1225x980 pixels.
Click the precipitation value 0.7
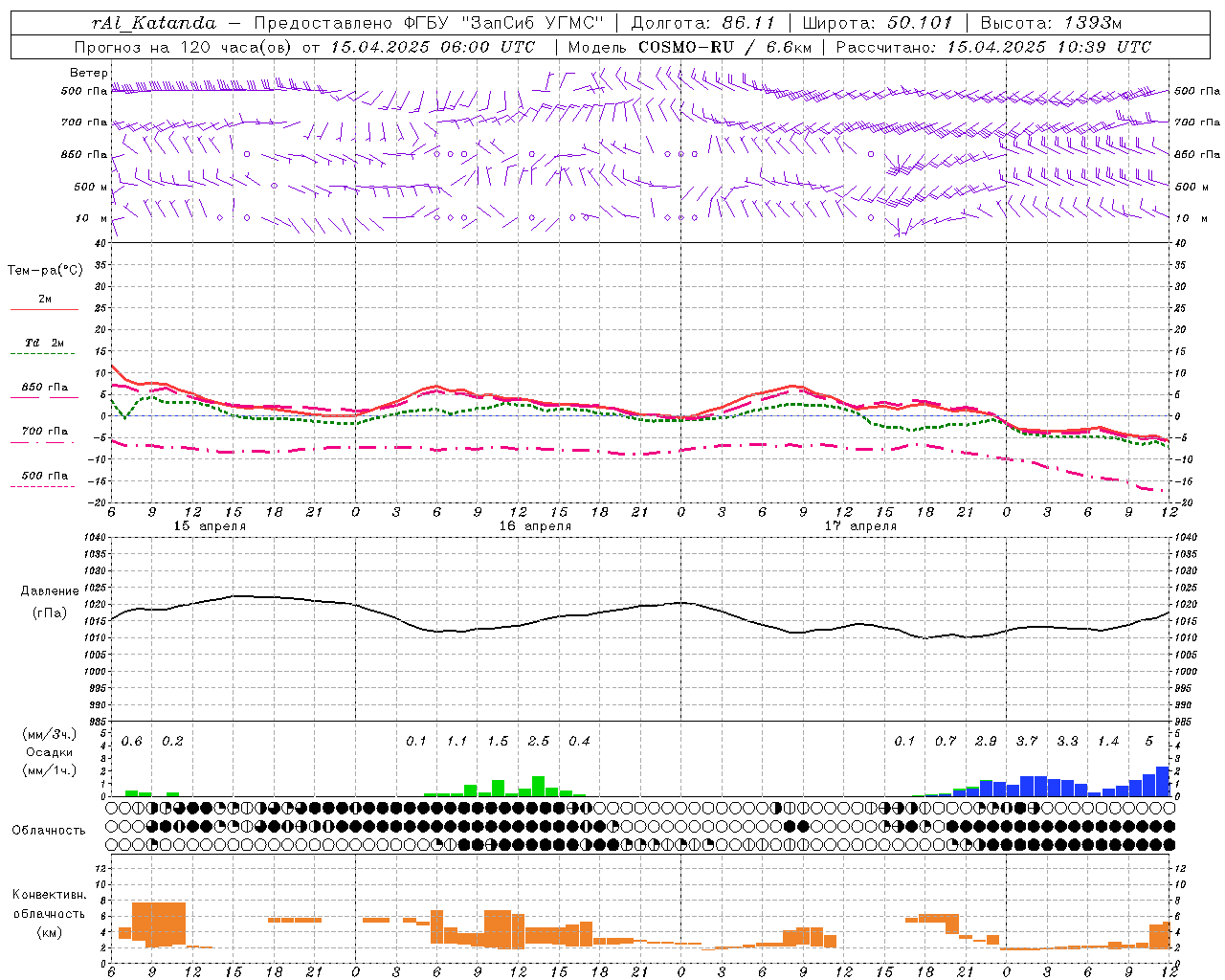946,741
